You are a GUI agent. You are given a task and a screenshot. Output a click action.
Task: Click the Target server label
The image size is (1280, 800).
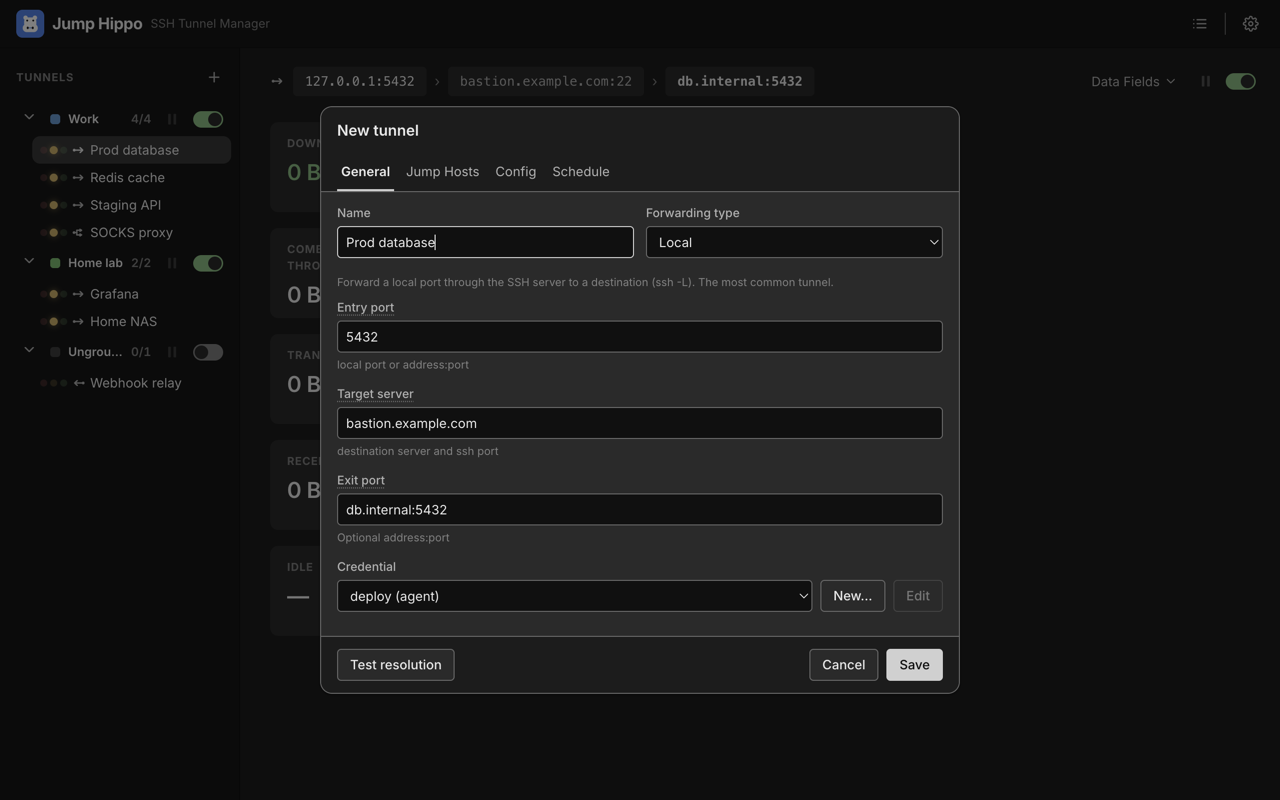click(375, 394)
